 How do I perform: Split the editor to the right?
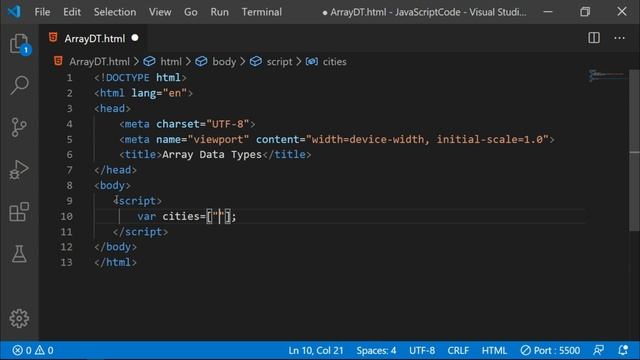pyautogui.click(x=594, y=38)
